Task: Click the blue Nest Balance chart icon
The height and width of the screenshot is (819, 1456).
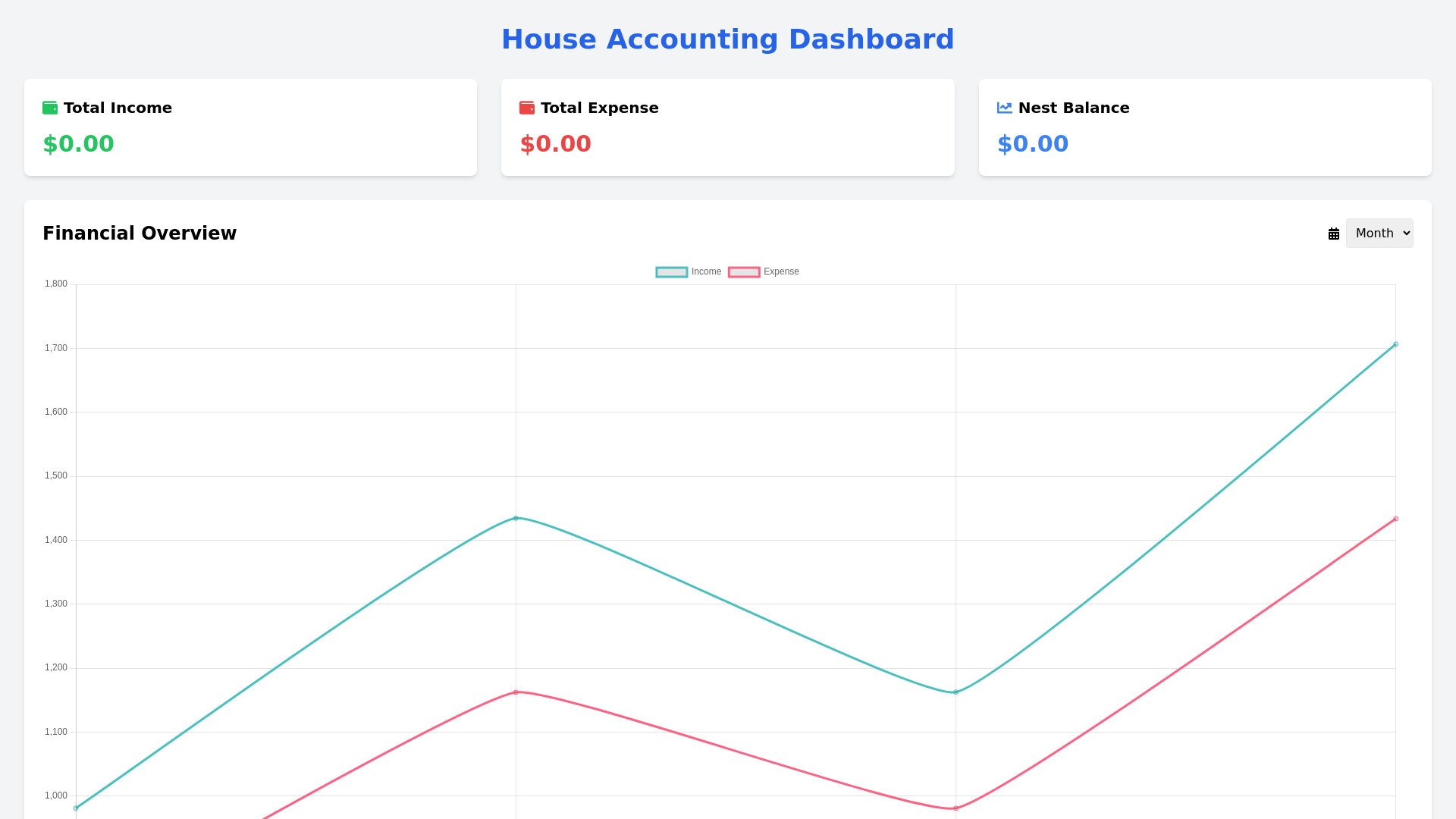Action: pyautogui.click(x=1004, y=108)
